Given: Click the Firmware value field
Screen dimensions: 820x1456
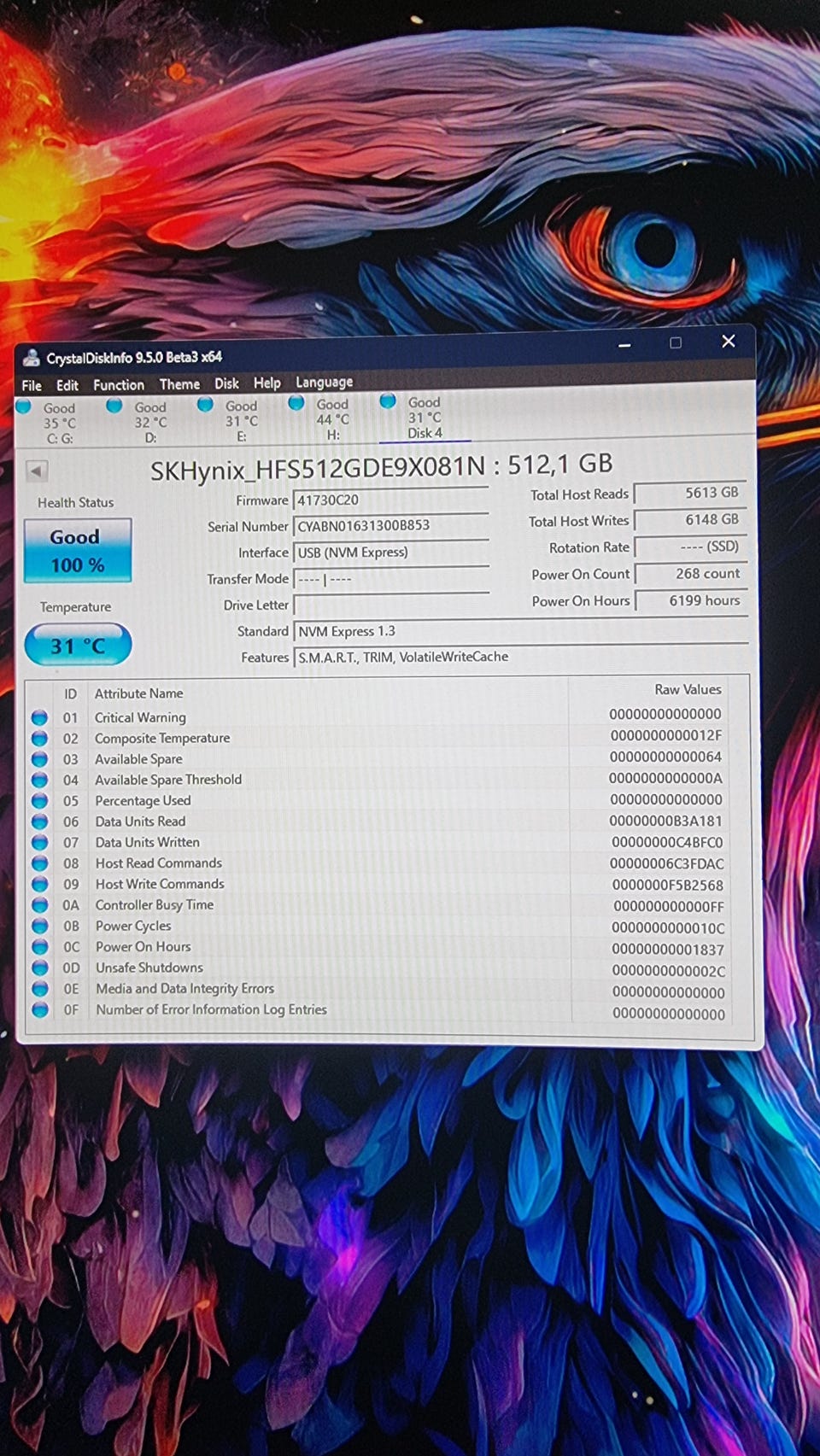Looking at the screenshot, I should [x=390, y=500].
